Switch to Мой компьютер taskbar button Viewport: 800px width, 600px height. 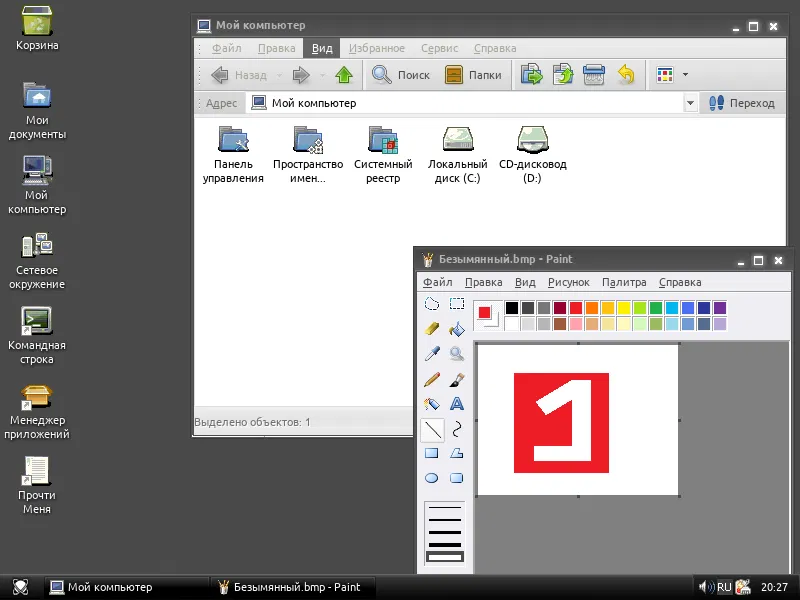tap(127, 587)
